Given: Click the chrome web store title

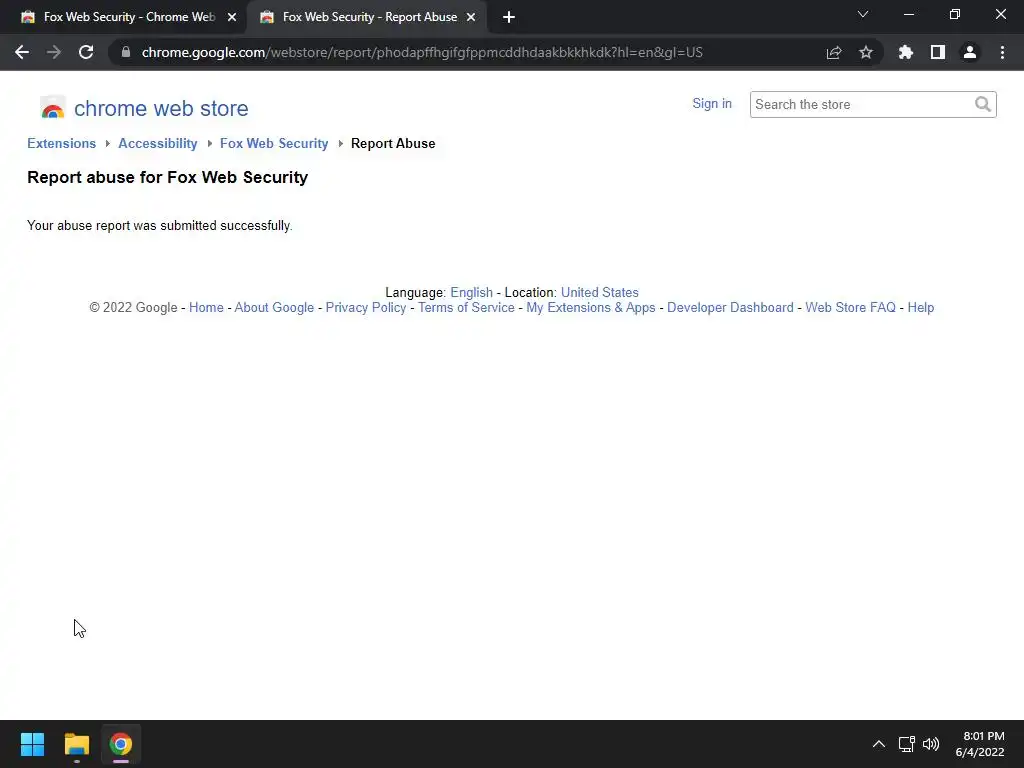Looking at the screenshot, I should click(x=161, y=108).
